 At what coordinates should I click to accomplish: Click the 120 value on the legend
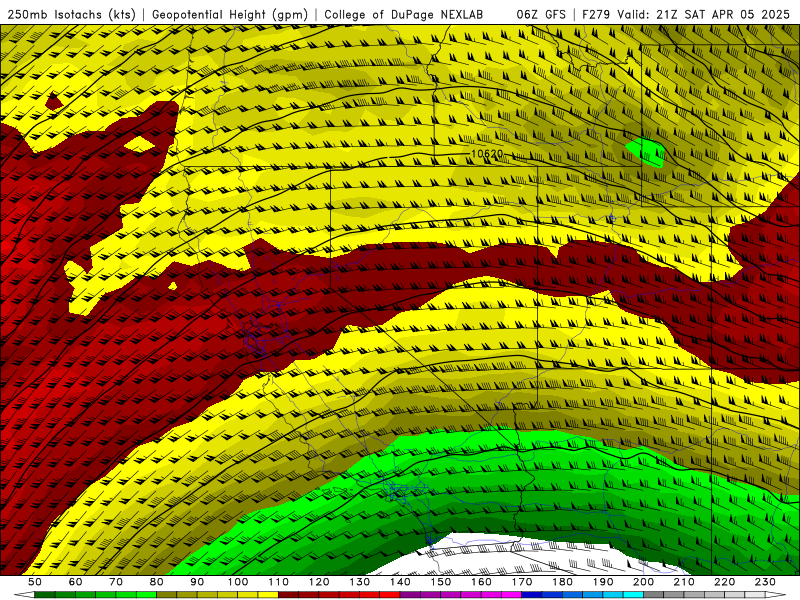pyautogui.click(x=319, y=582)
